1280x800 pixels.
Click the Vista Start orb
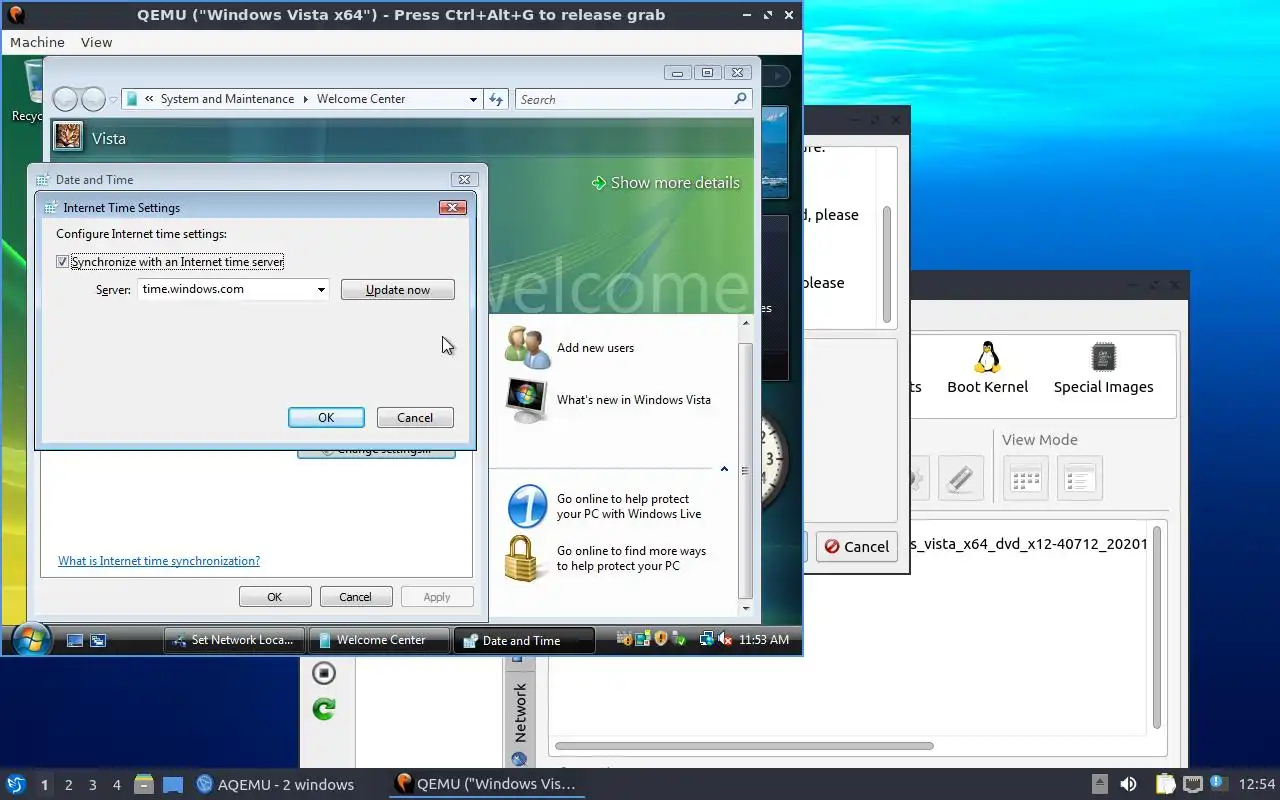31,639
